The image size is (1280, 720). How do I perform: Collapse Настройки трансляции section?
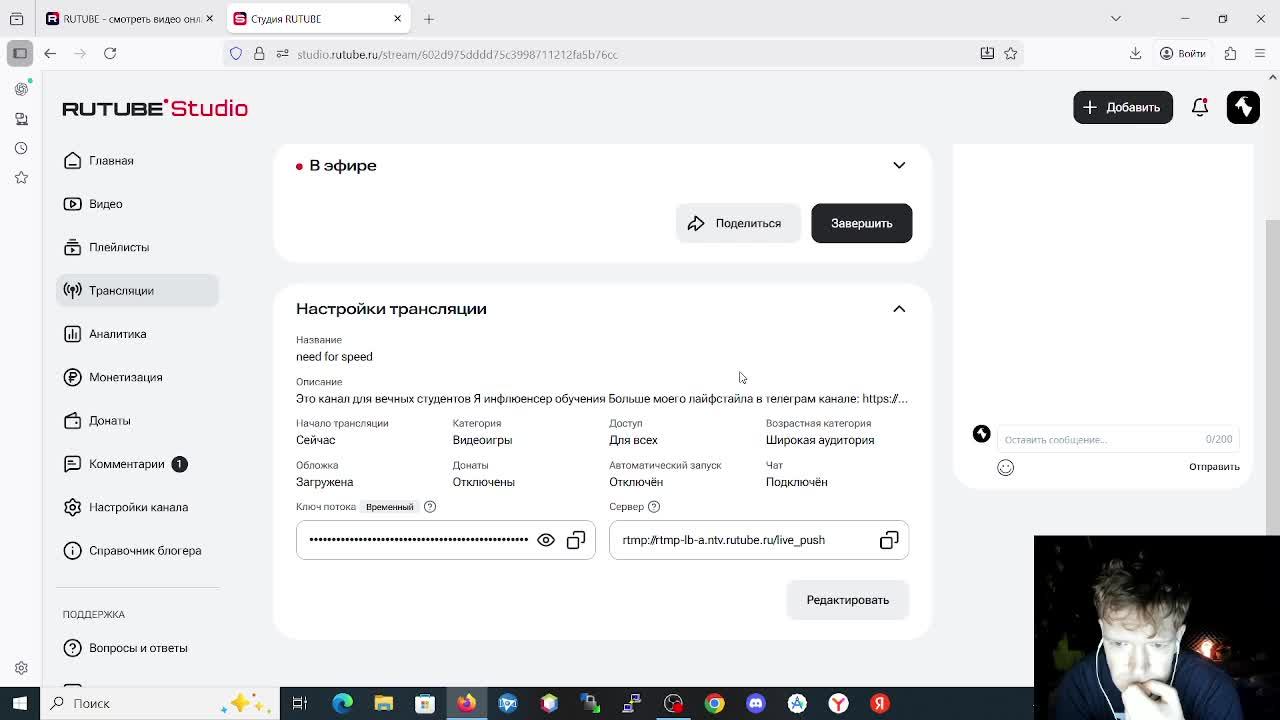point(899,309)
